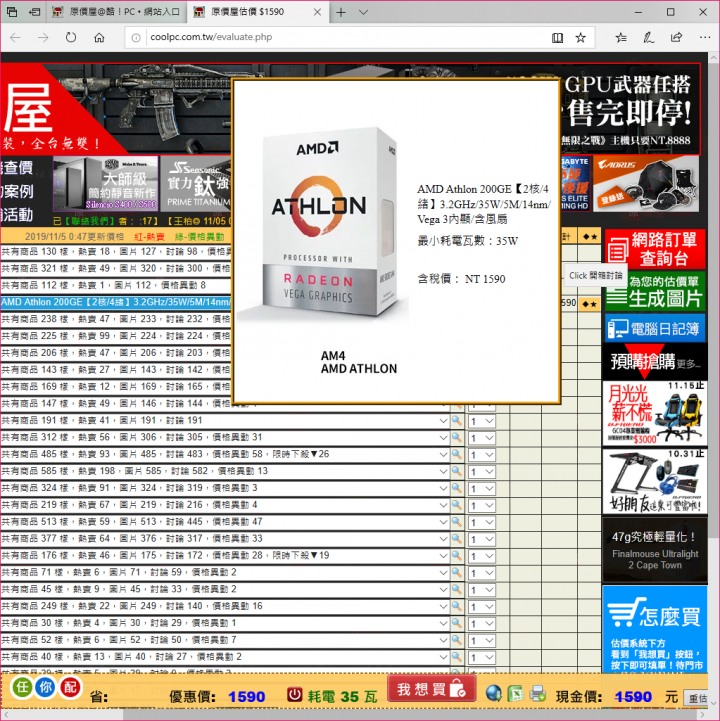The height and width of the screenshot is (721, 720).
Task: Click the vertical page scrollbar up arrow
Action: tap(713, 58)
